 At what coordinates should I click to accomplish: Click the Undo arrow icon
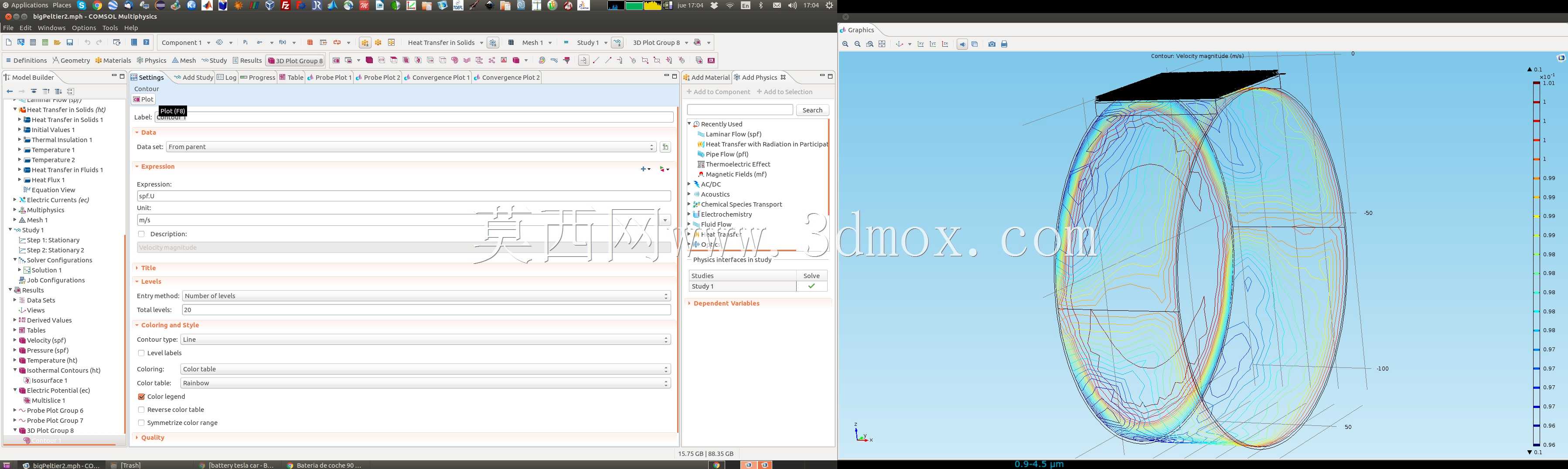click(87, 43)
